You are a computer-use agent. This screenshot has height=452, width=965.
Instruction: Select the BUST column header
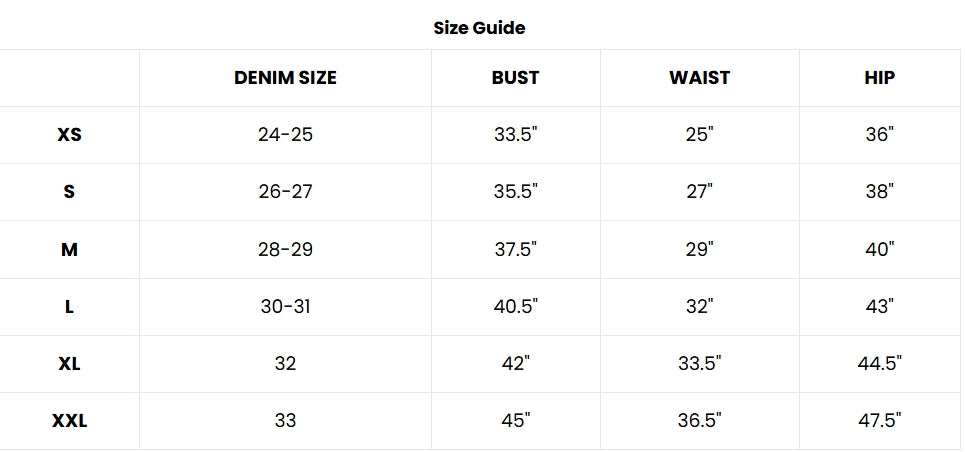pos(515,78)
